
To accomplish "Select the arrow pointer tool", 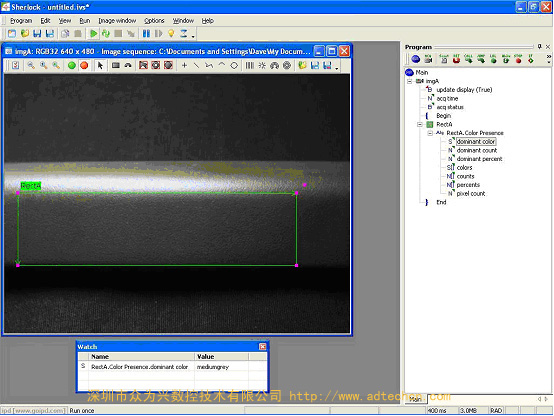I will (x=100, y=65).
